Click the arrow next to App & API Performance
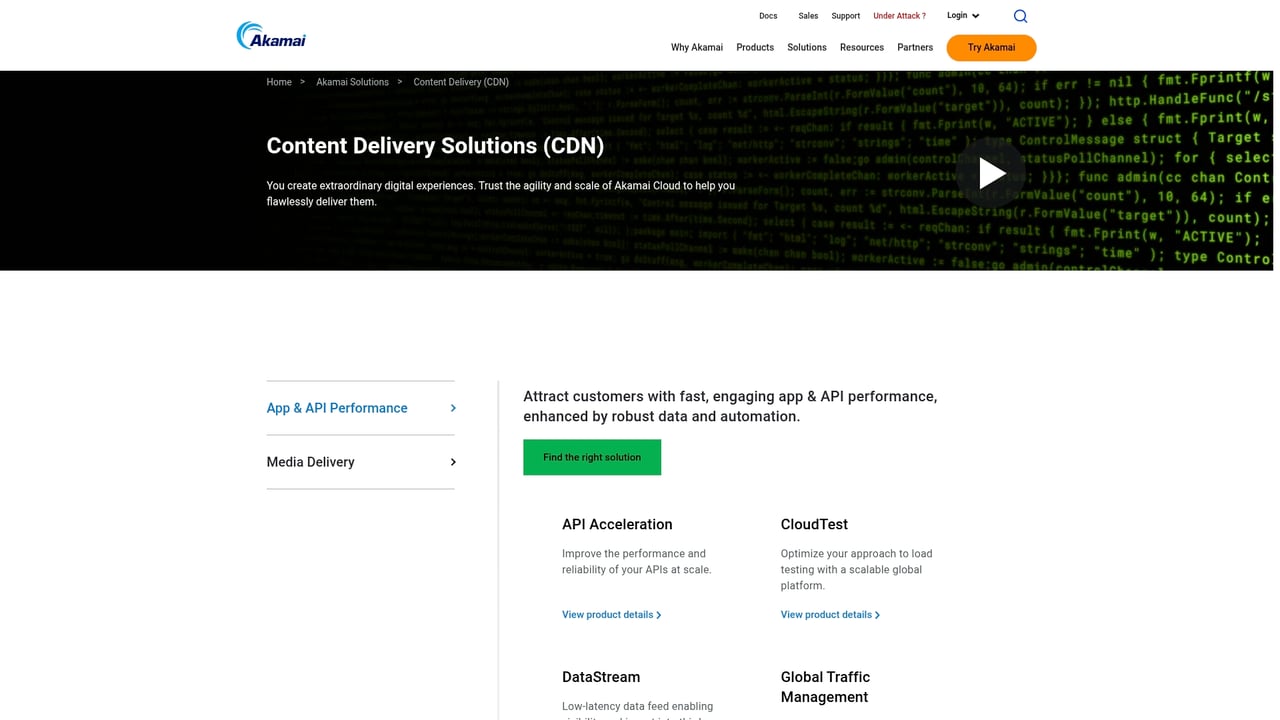The height and width of the screenshot is (720, 1280). pyautogui.click(x=452, y=408)
